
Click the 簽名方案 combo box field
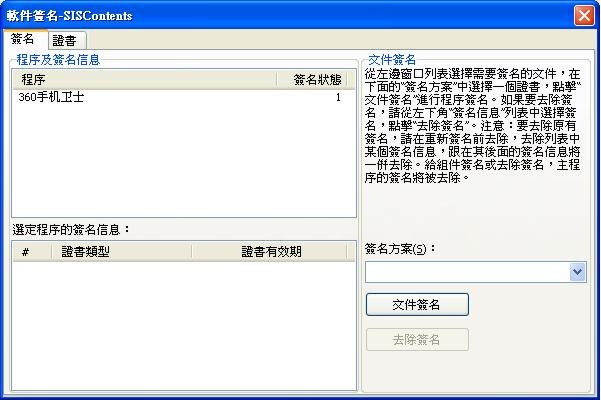click(475, 272)
